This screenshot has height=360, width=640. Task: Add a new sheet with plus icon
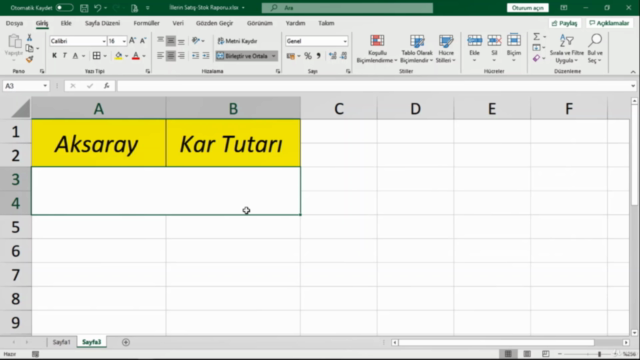click(x=126, y=342)
